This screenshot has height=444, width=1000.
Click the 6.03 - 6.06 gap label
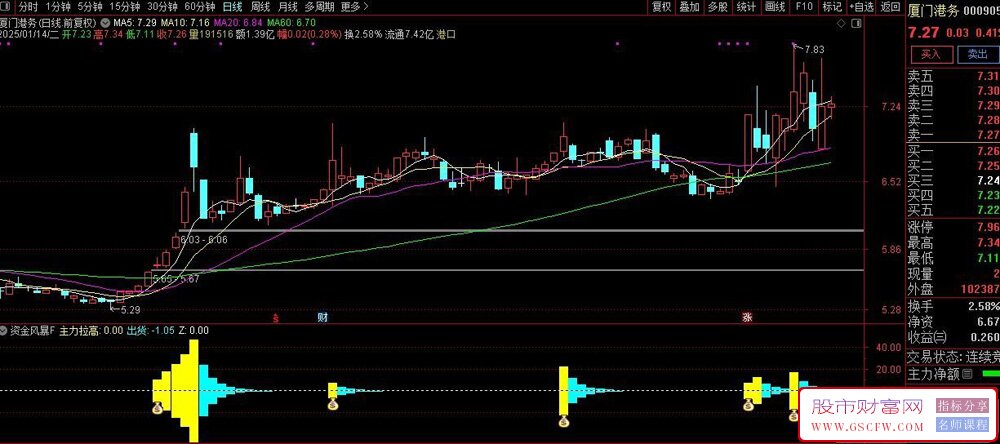203,239
